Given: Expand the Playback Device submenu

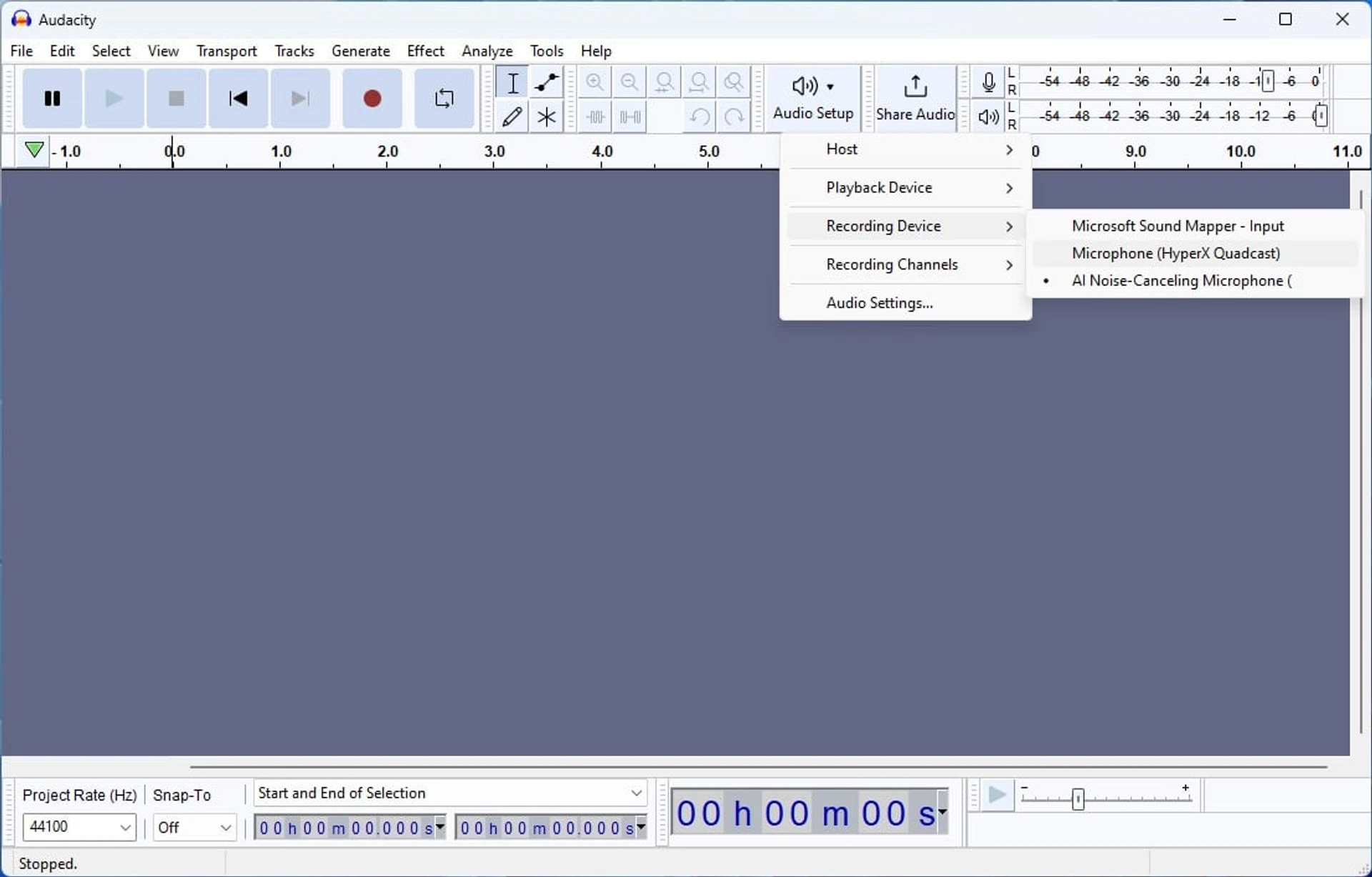Looking at the screenshot, I should tap(905, 188).
